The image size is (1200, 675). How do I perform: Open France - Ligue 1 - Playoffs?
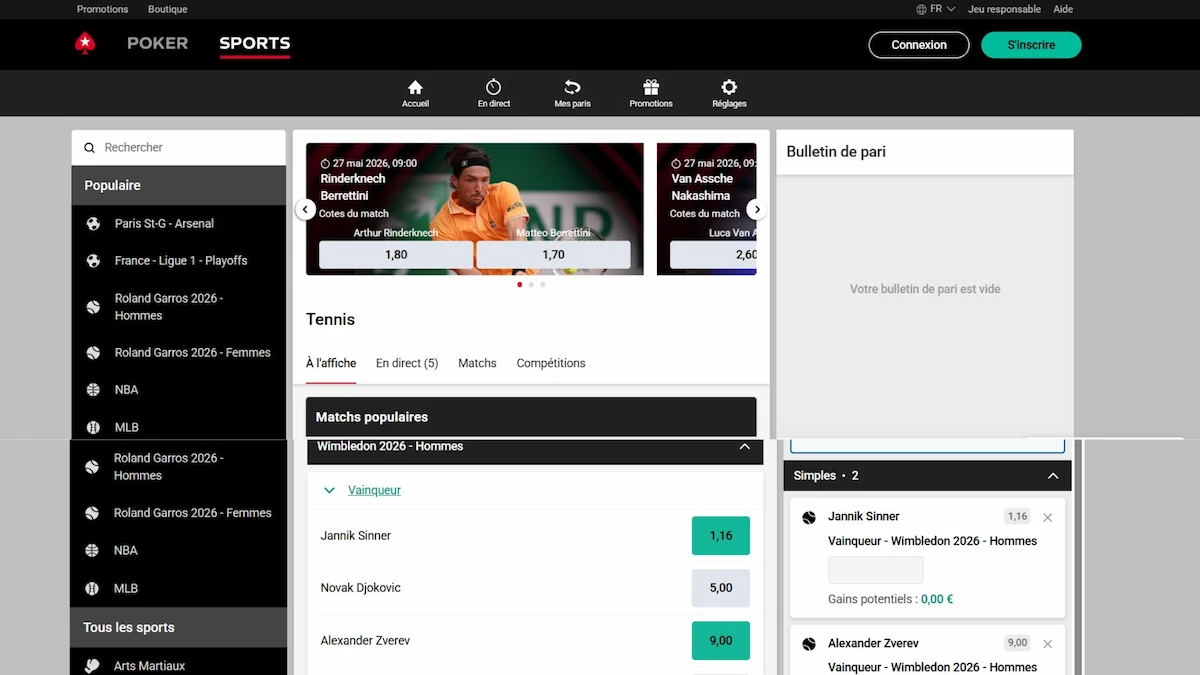click(x=179, y=261)
